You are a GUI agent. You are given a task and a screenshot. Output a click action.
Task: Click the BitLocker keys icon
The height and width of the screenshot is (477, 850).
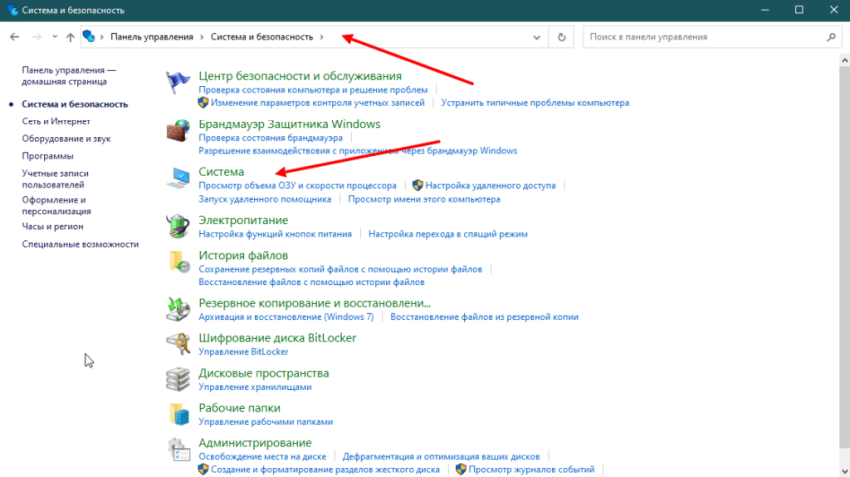(178, 344)
